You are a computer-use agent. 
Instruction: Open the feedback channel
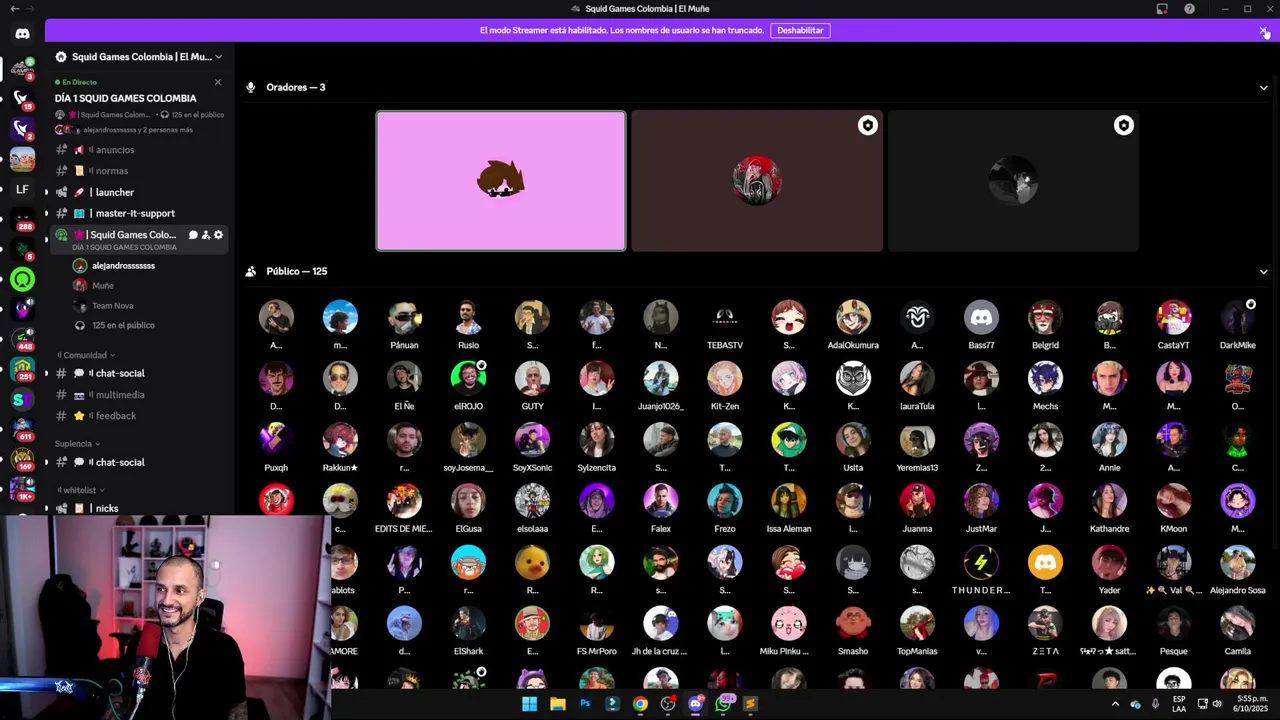pyautogui.click(x=139, y=415)
